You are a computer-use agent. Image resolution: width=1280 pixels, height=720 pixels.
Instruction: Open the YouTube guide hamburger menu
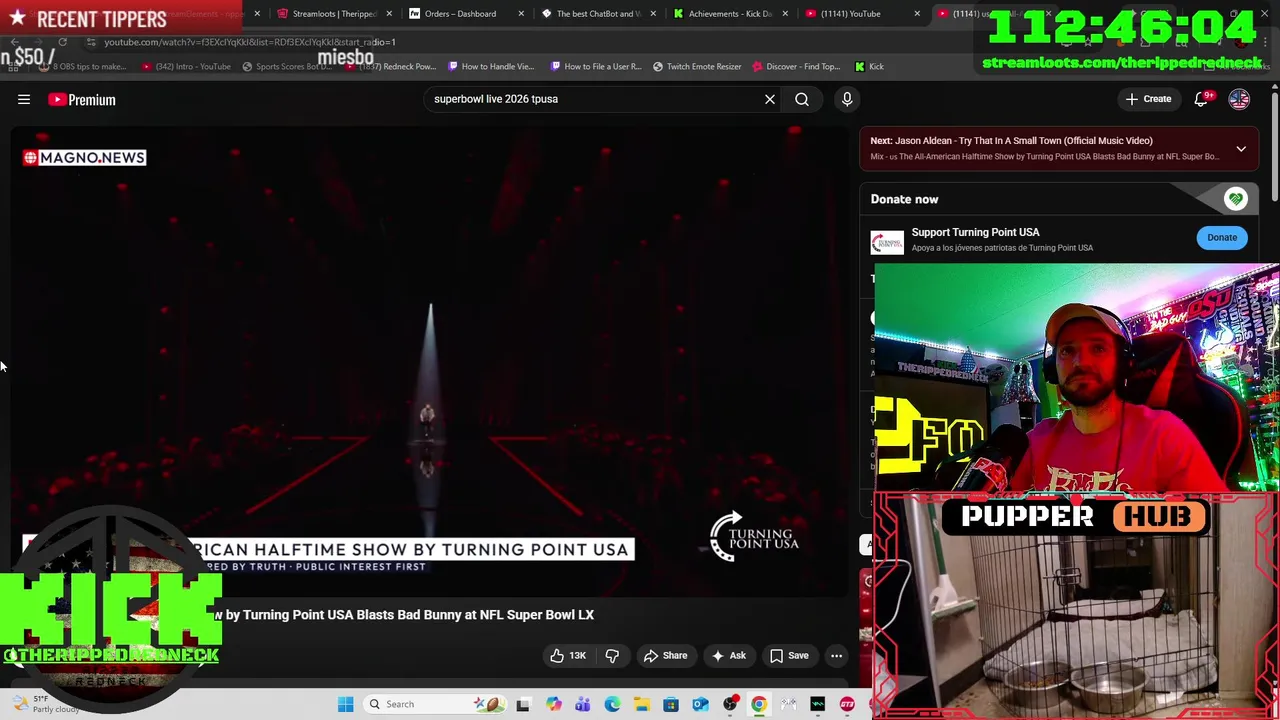click(24, 99)
